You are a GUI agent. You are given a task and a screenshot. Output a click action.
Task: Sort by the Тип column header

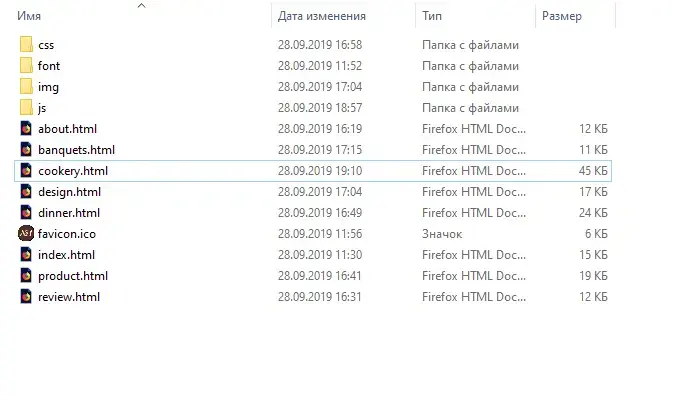tap(432, 16)
